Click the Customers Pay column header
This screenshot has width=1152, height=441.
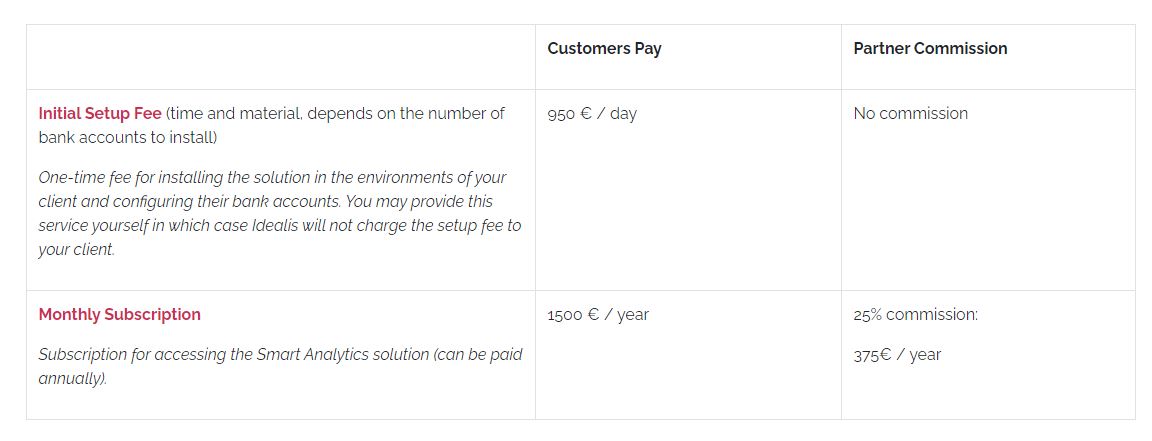[604, 49]
